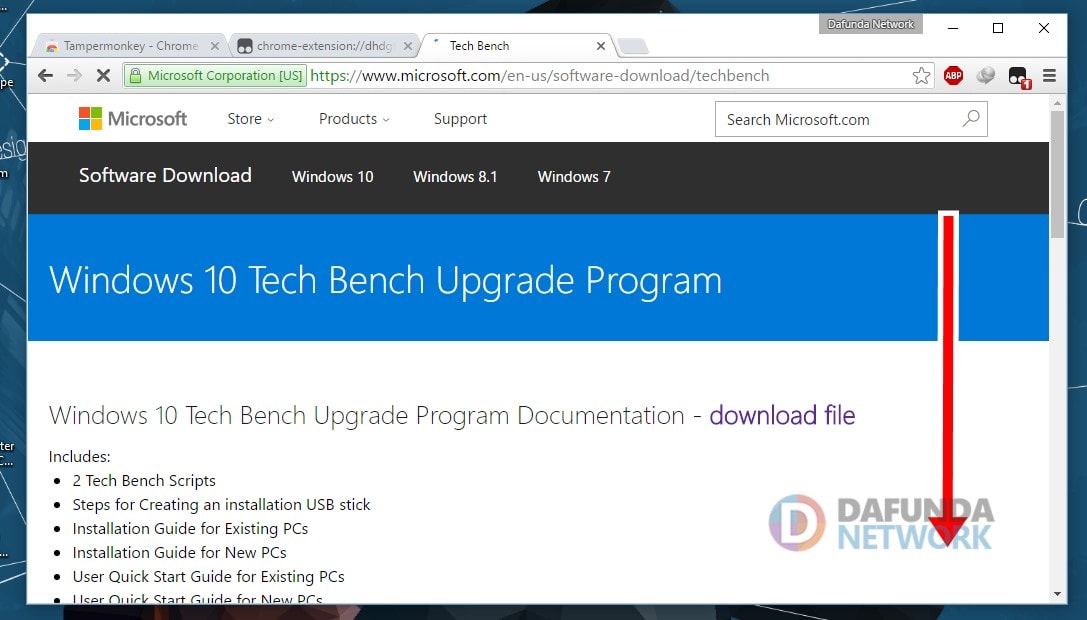Stop page loading with the X button
Viewport: 1087px width, 620px height.
pyautogui.click(x=103, y=76)
